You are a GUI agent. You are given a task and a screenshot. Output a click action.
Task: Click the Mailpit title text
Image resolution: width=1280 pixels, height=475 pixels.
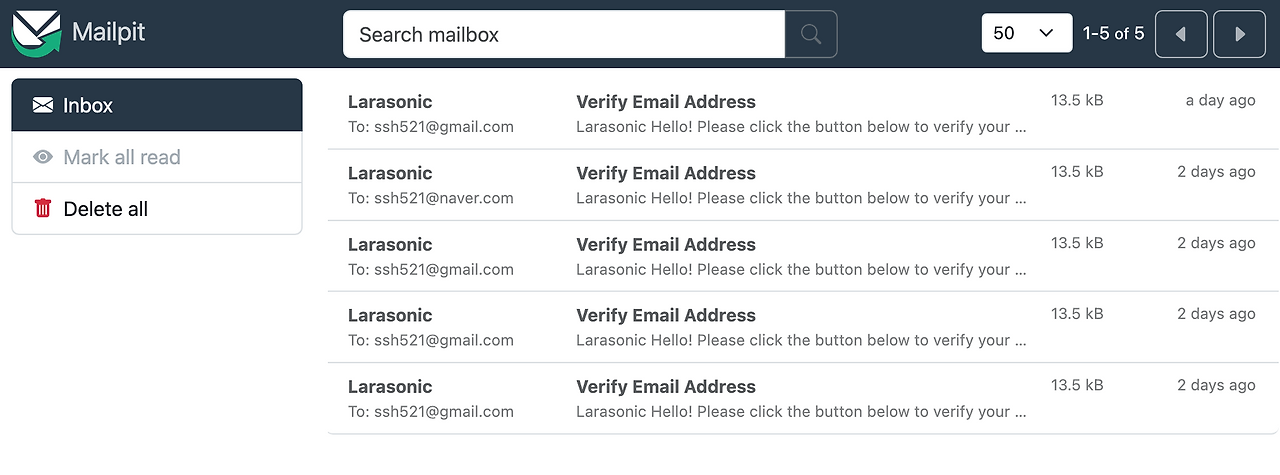(x=109, y=32)
